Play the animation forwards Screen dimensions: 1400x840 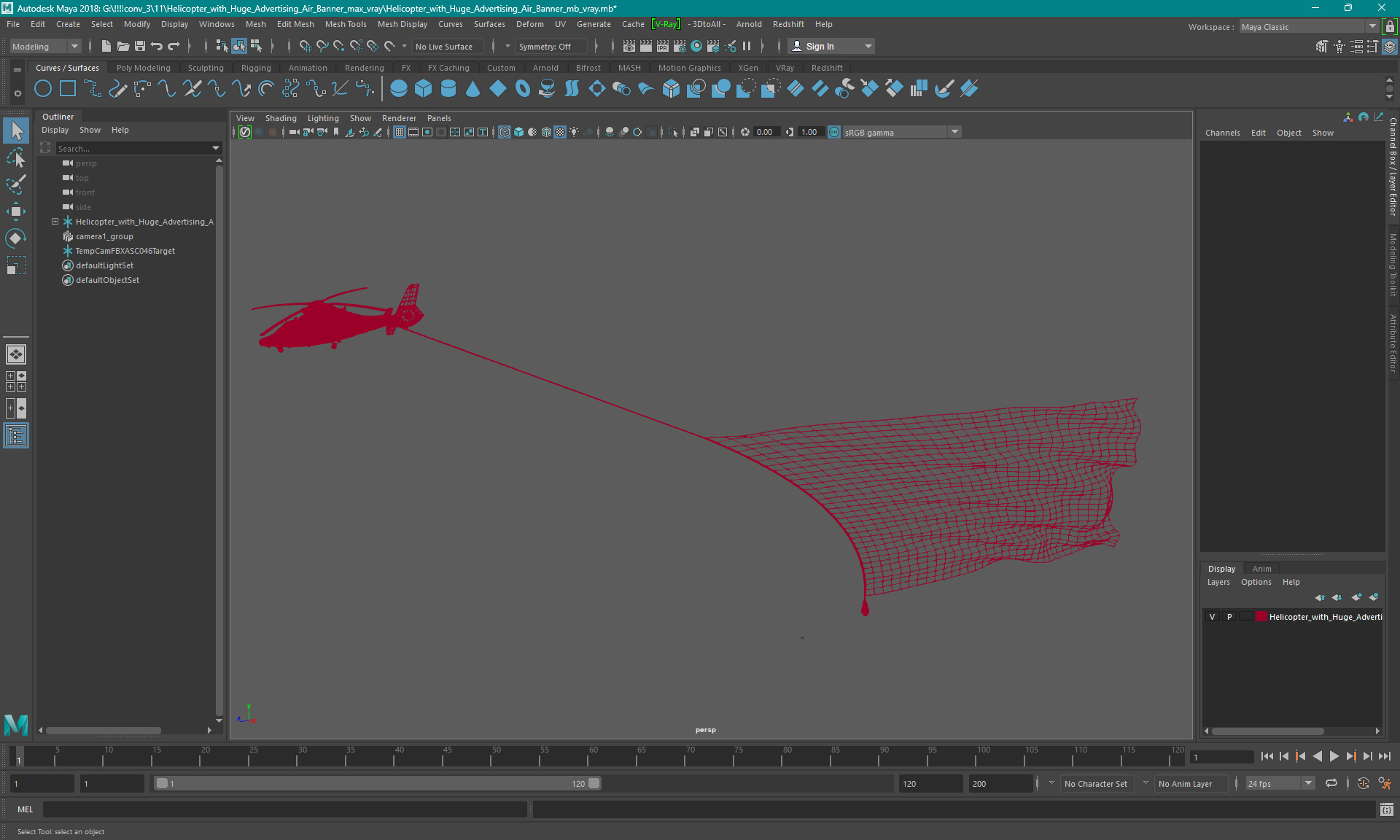click(1334, 756)
